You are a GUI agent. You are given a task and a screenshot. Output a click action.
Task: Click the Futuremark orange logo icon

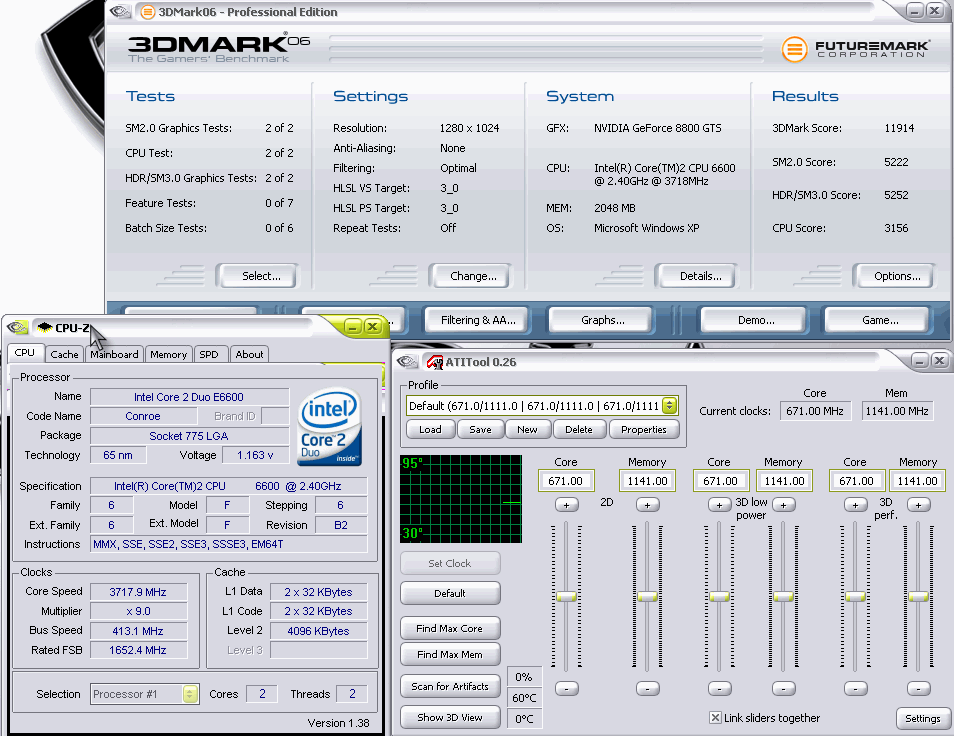794,49
